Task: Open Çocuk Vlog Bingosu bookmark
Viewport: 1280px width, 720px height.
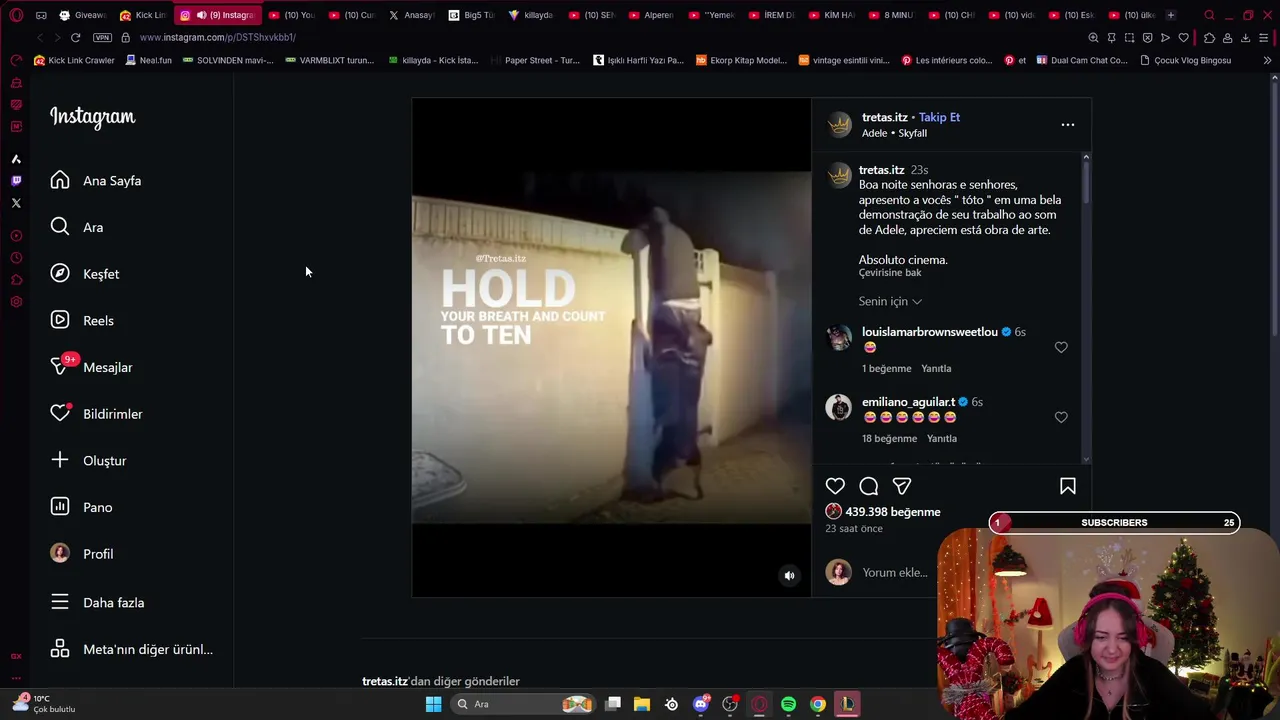Action: coord(1186,60)
